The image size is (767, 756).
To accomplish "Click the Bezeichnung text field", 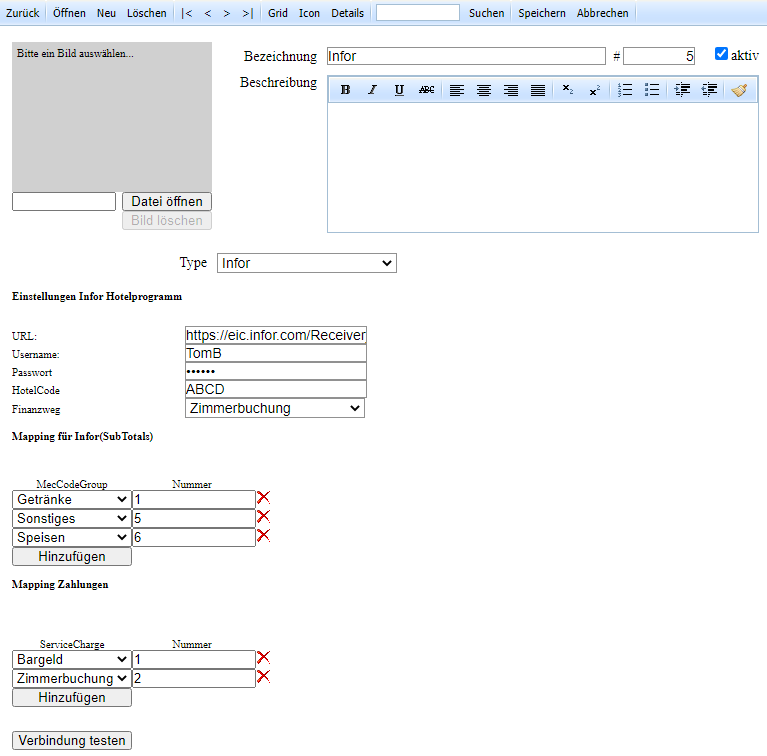I will point(466,56).
